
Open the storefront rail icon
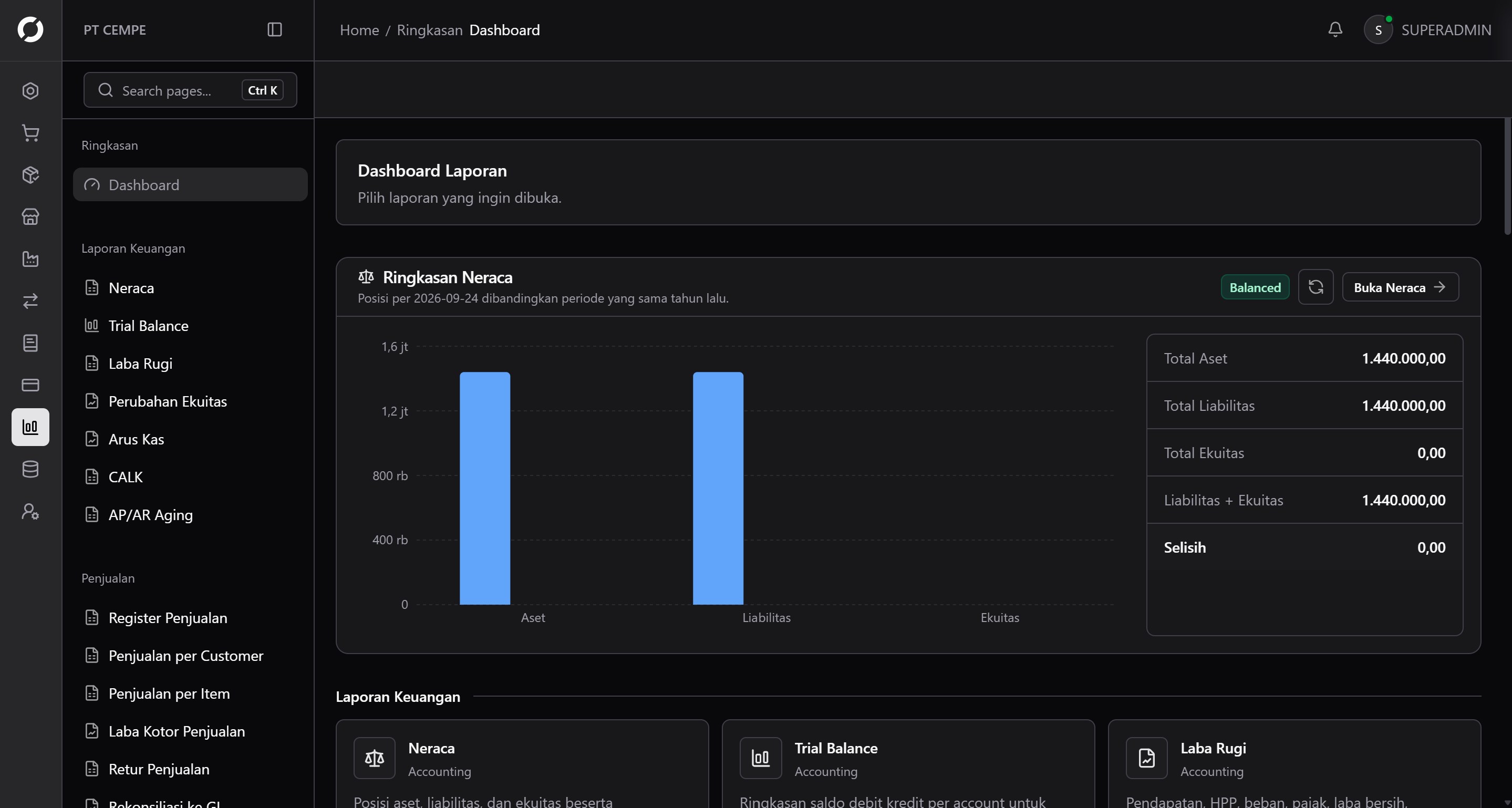click(30, 217)
